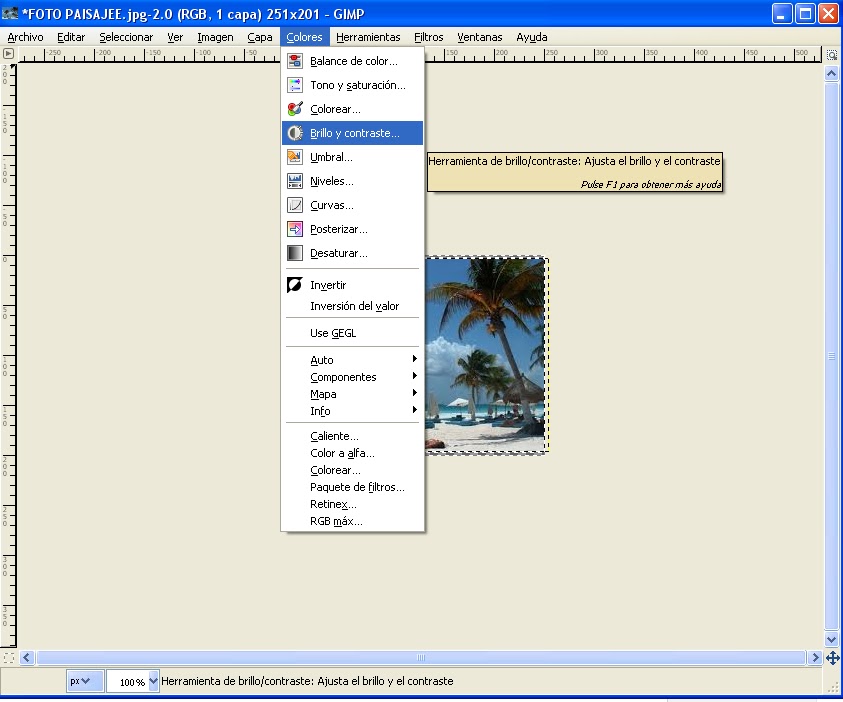Choose Retinex... entry
This screenshot has height=702, width=843.
click(x=352, y=504)
